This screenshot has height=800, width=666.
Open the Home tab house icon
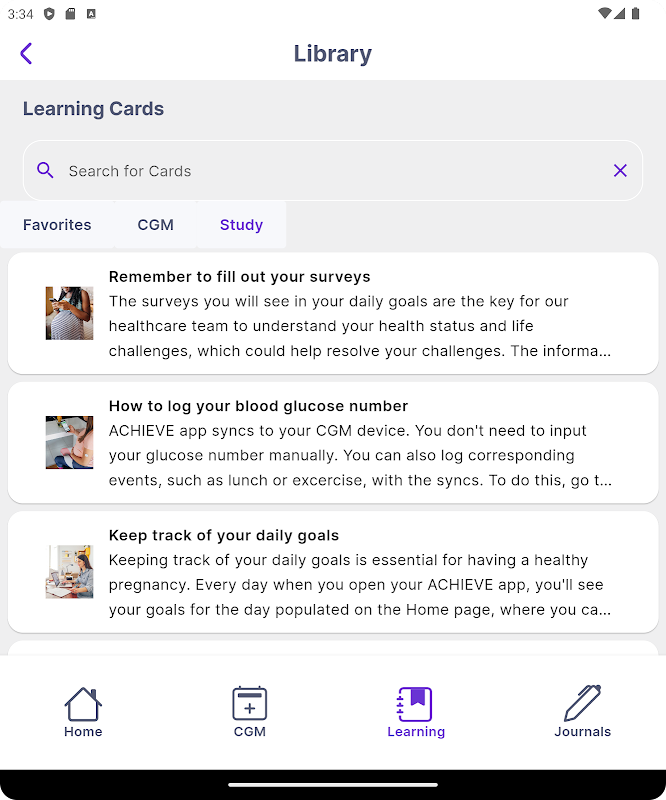pyautogui.click(x=83, y=704)
